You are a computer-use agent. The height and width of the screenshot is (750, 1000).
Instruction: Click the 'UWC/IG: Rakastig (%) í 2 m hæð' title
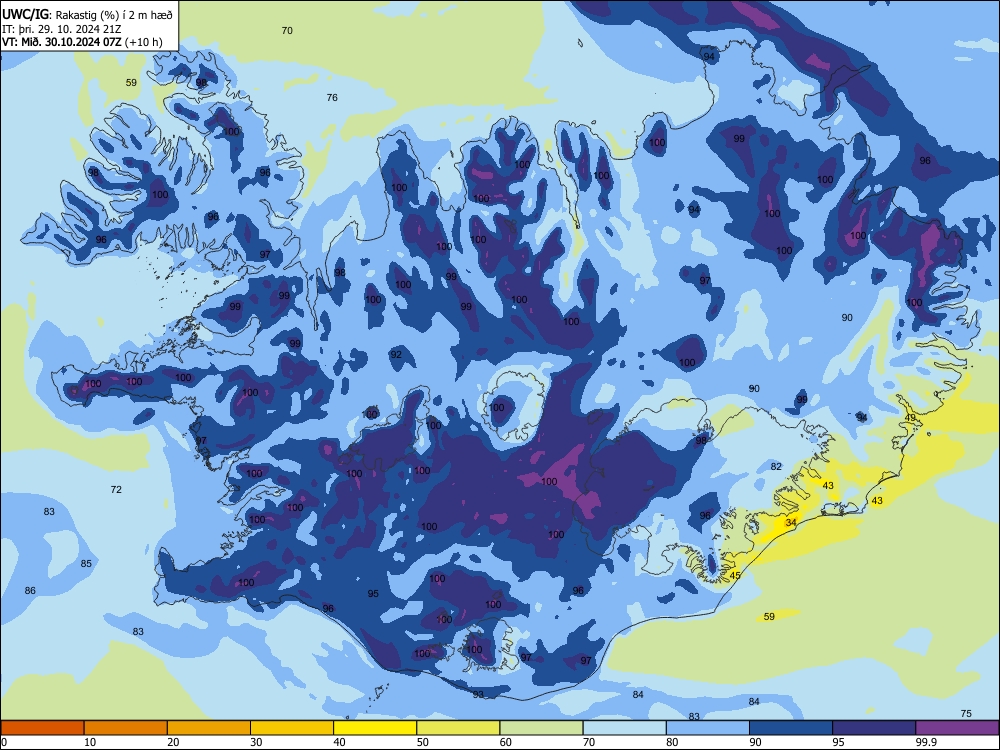87,14
